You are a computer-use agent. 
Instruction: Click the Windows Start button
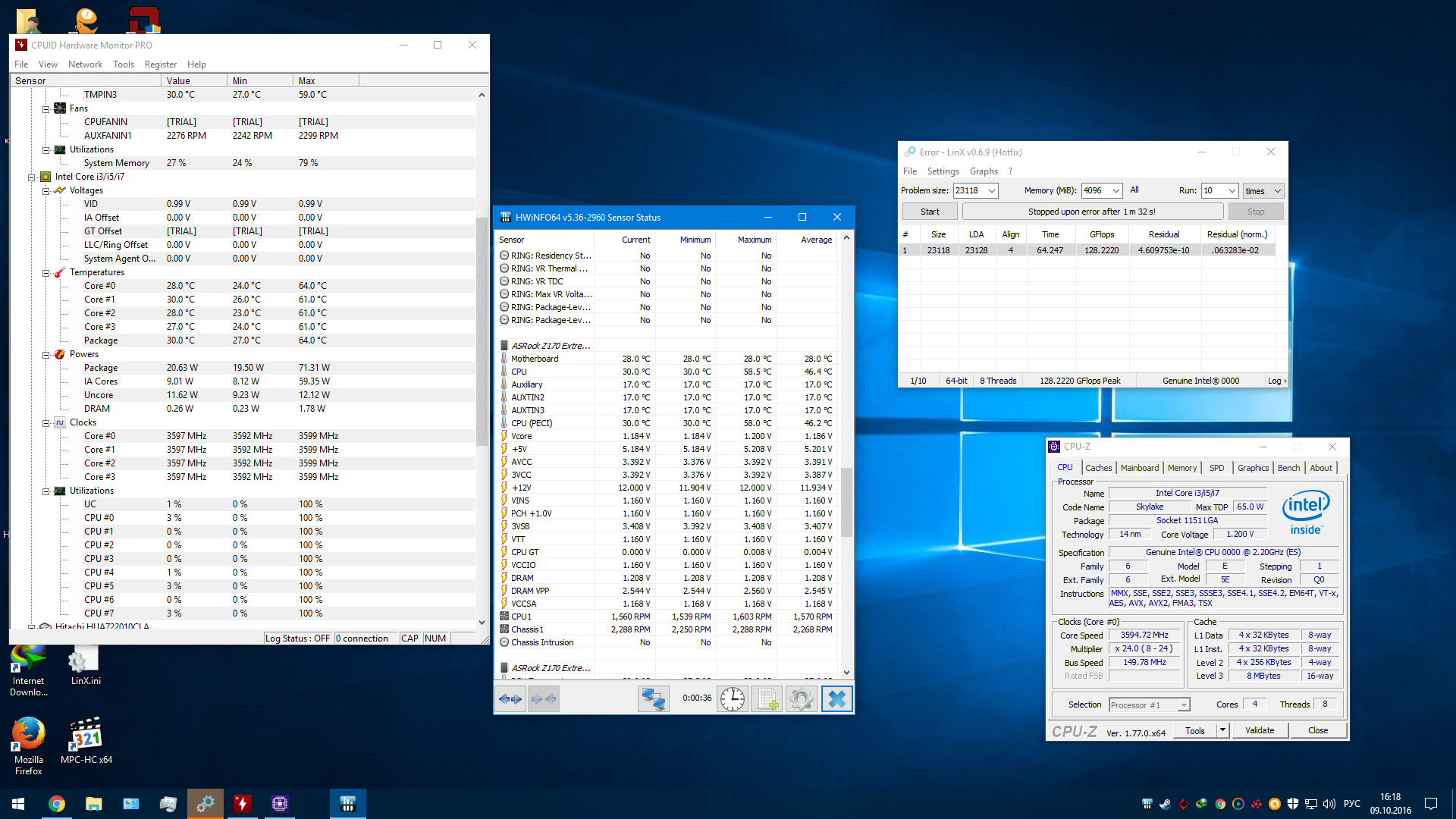18,804
